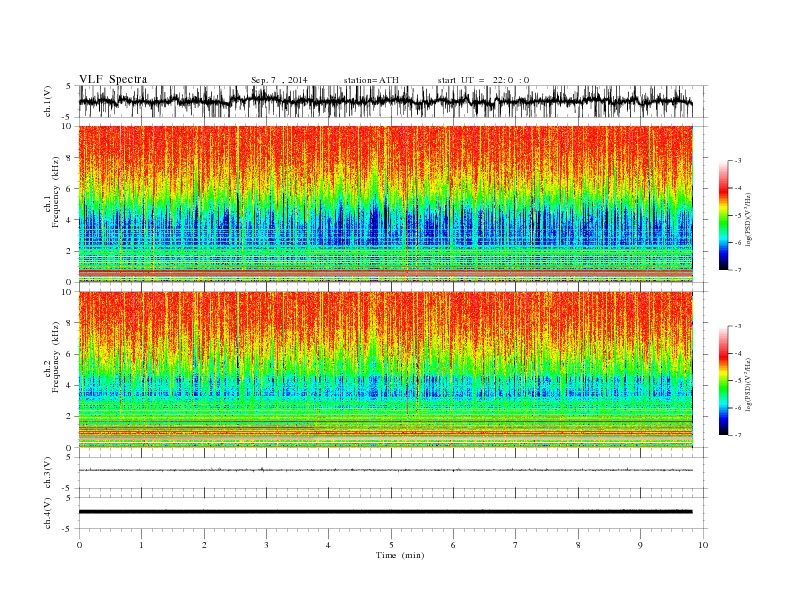Click the "-3" label on ch.1 color bar
The image size is (792, 612).
[737, 161]
